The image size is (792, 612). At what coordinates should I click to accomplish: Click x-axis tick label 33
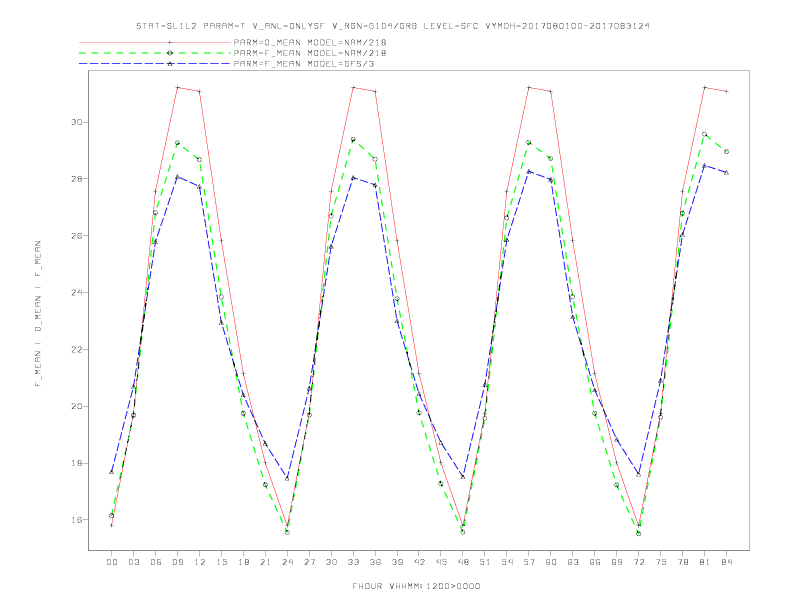click(x=353, y=562)
